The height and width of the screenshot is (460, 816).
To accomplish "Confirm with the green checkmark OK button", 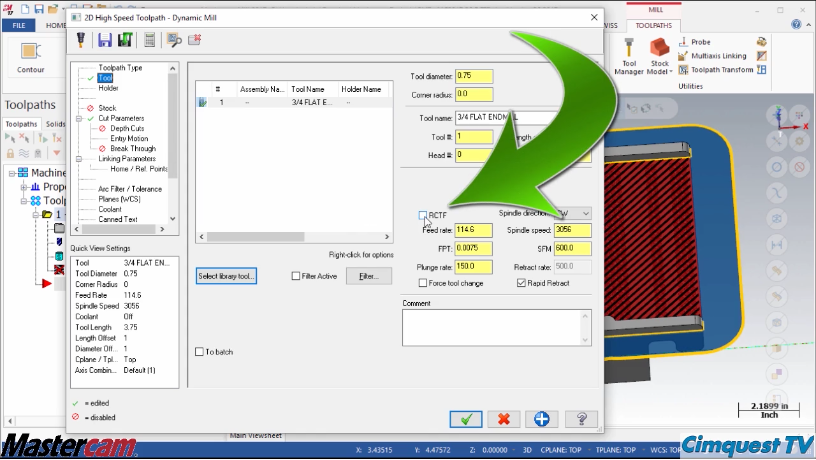I will point(466,419).
